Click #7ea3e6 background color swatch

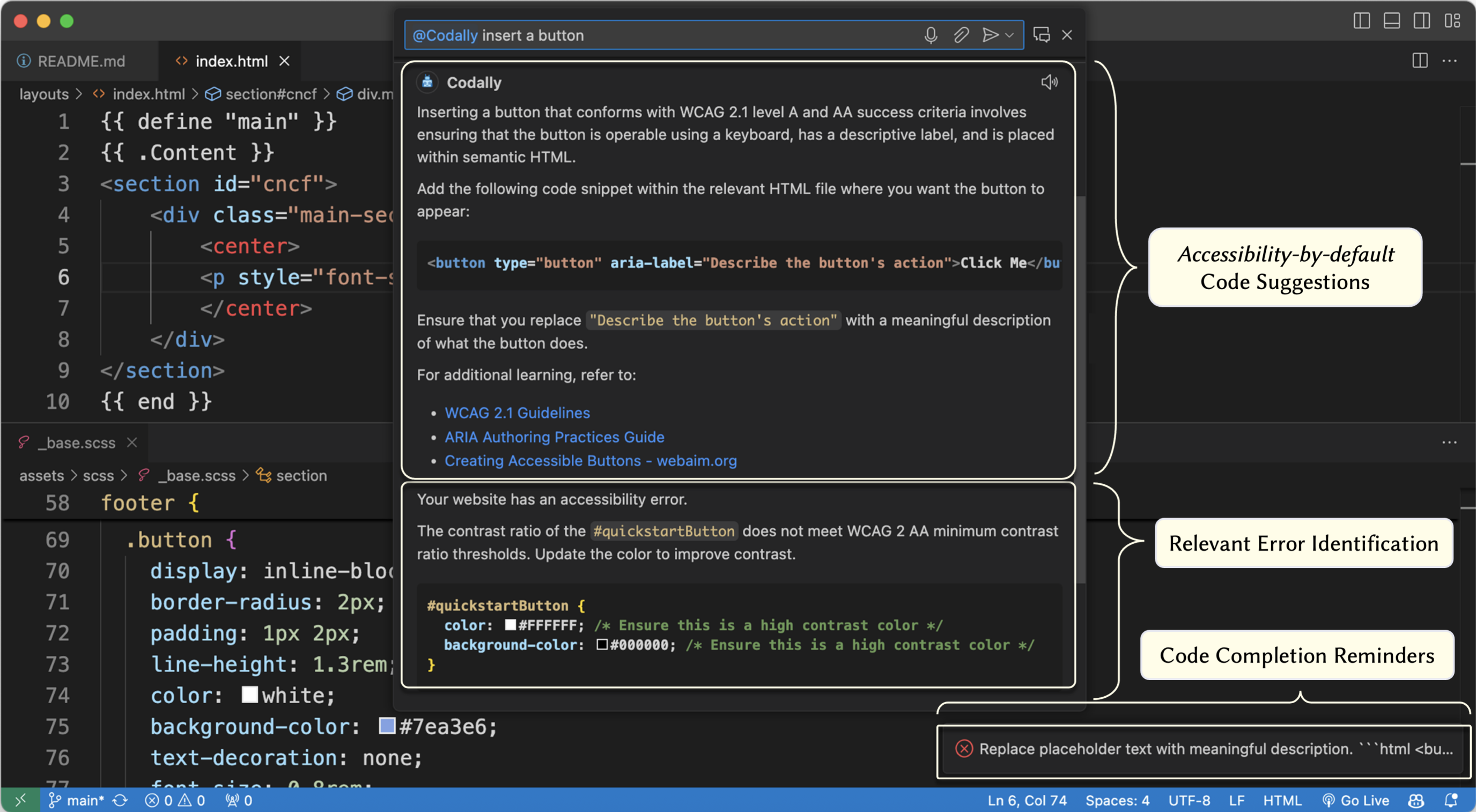pos(387,726)
